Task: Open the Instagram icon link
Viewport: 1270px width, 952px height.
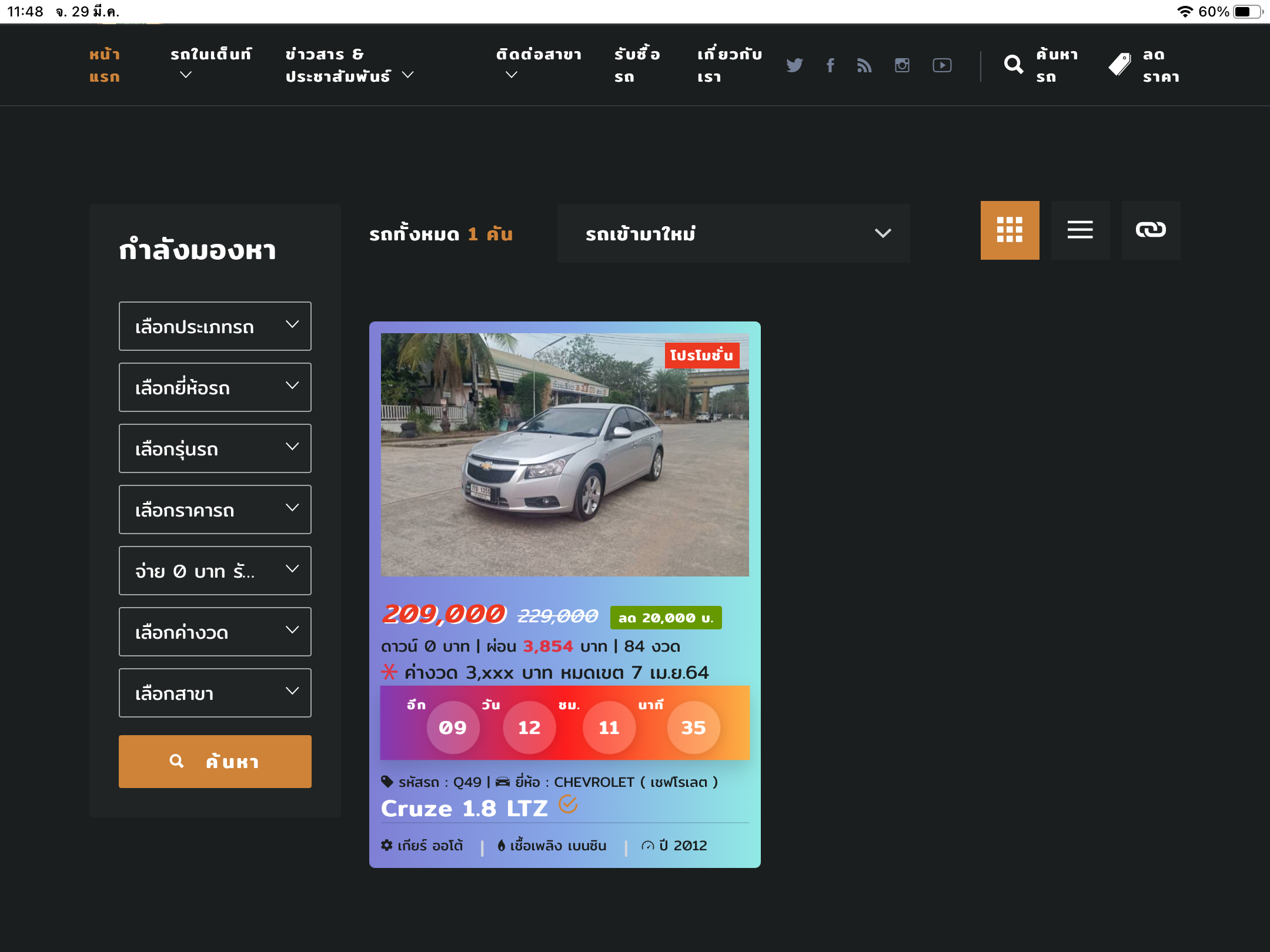Action: pos(902,65)
